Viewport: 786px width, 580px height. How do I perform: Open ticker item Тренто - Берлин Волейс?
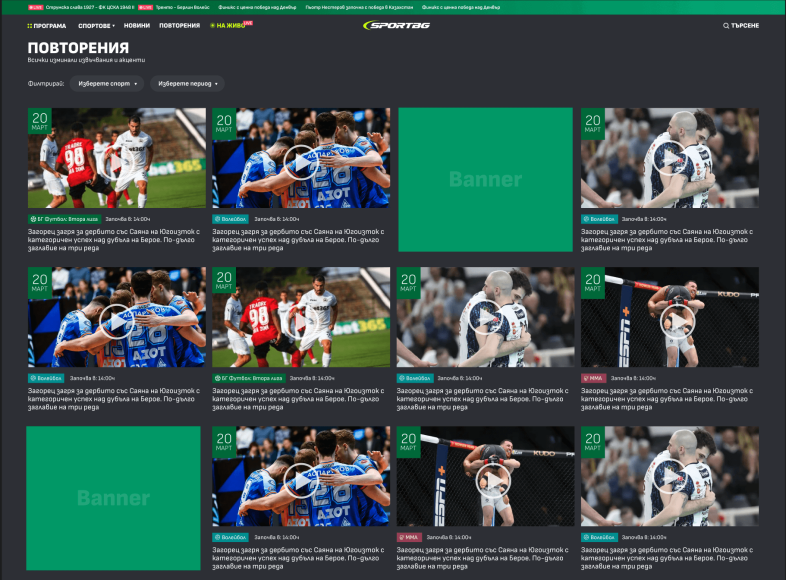(x=182, y=8)
